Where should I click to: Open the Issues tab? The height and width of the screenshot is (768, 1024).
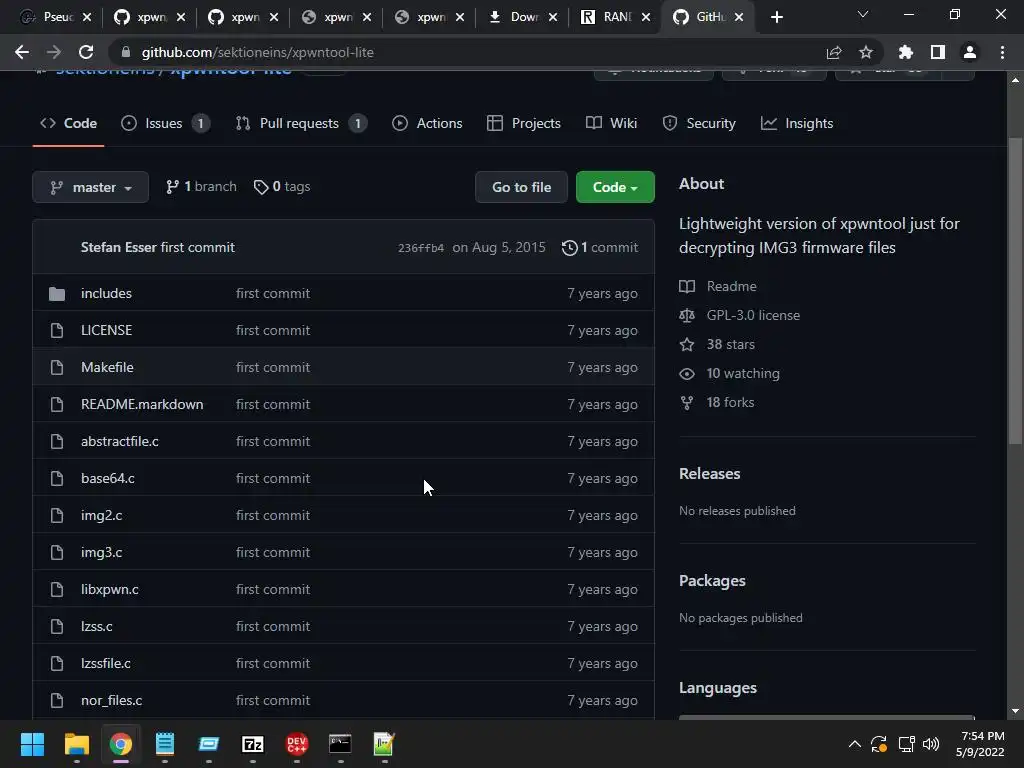click(x=165, y=123)
